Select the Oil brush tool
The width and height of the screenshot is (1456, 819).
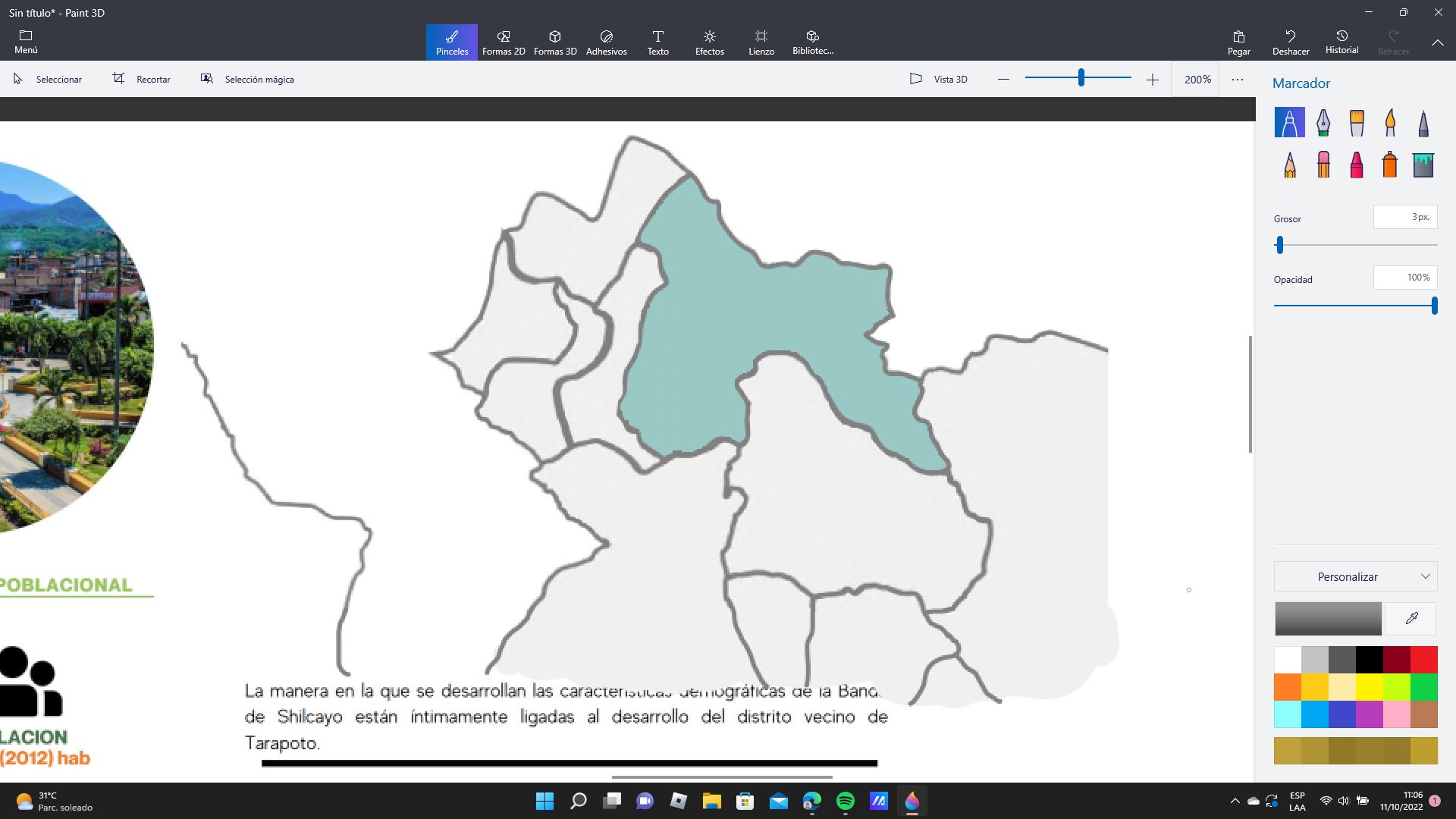point(1357,122)
